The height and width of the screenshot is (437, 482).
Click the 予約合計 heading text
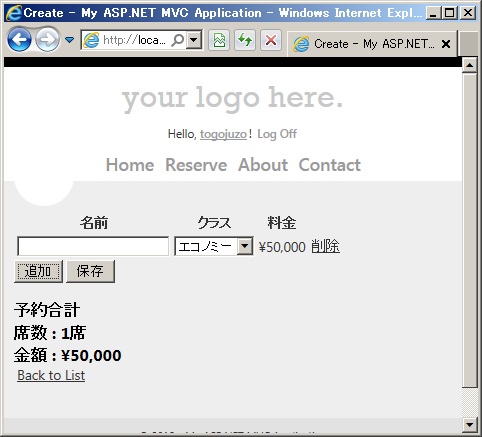point(47,310)
